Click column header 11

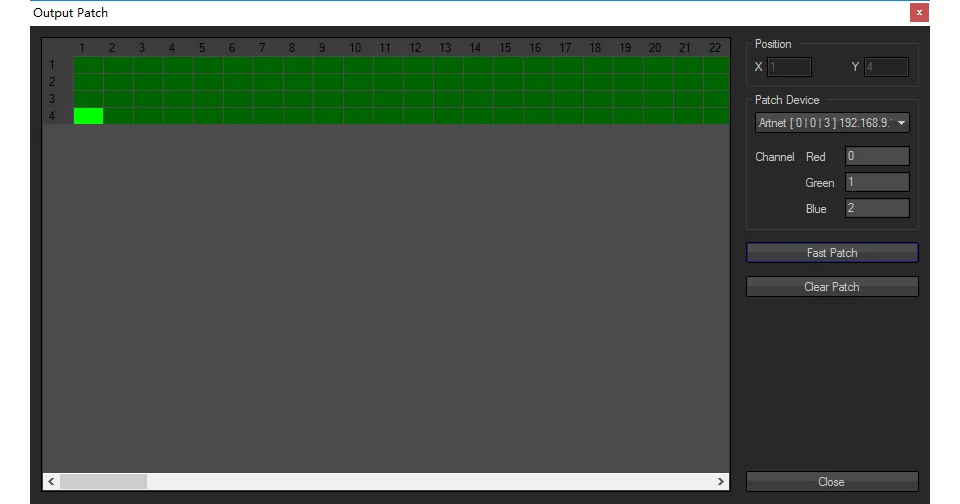coord(384,48)
